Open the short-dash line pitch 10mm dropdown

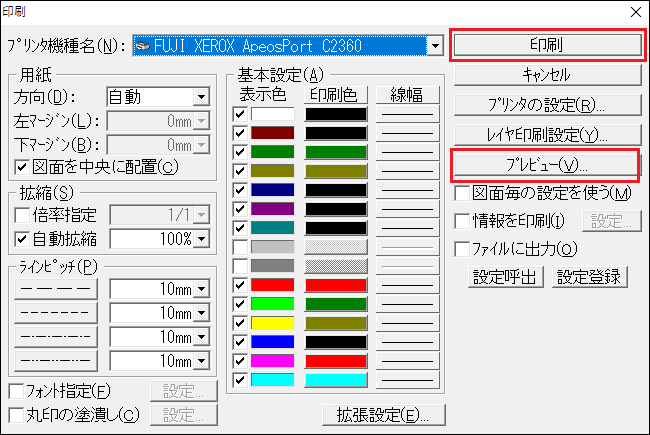[201, 313]
